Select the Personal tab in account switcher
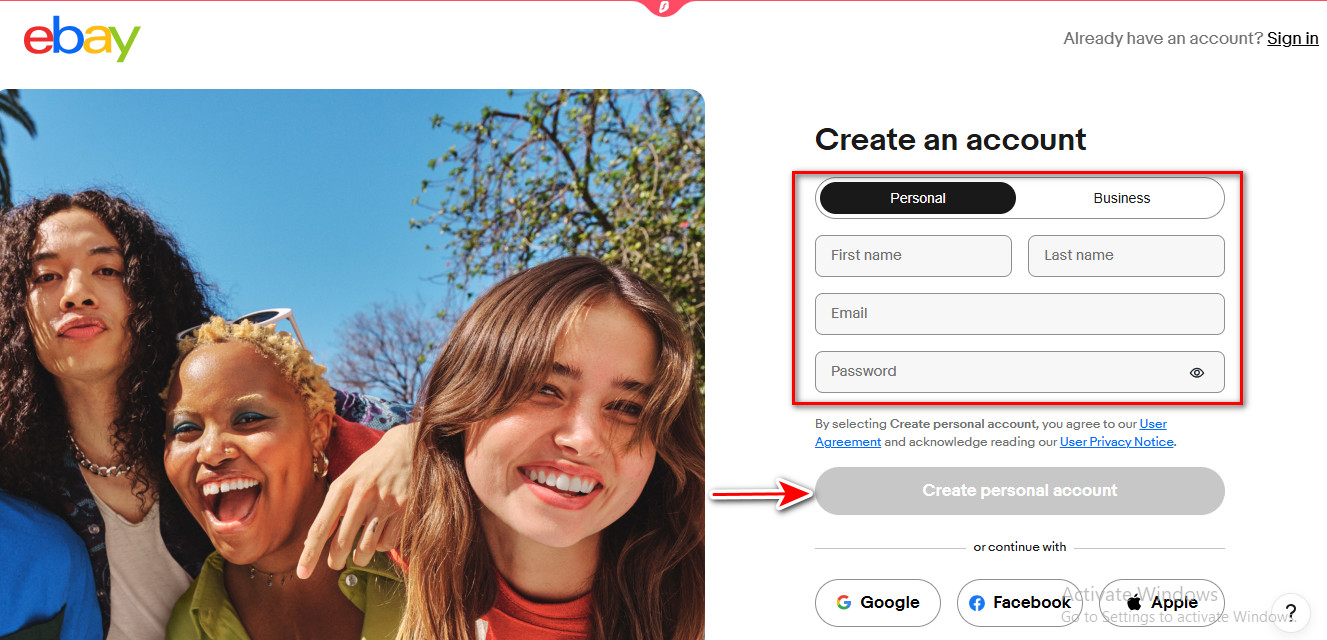The height and width of the screenshot is (640, 1327). (916, 198)
